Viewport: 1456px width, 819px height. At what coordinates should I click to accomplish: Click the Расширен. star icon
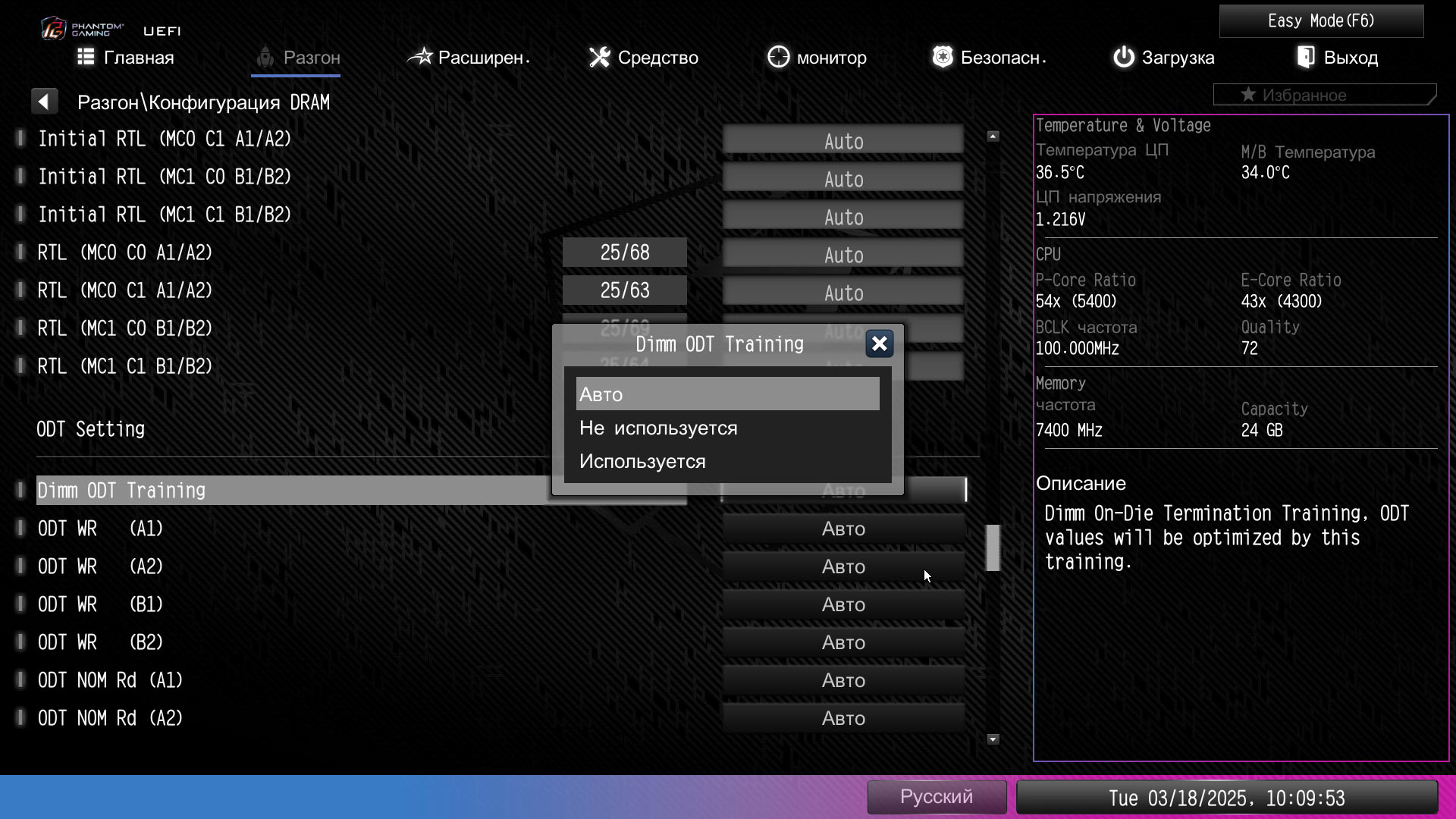tap(420, 57)
